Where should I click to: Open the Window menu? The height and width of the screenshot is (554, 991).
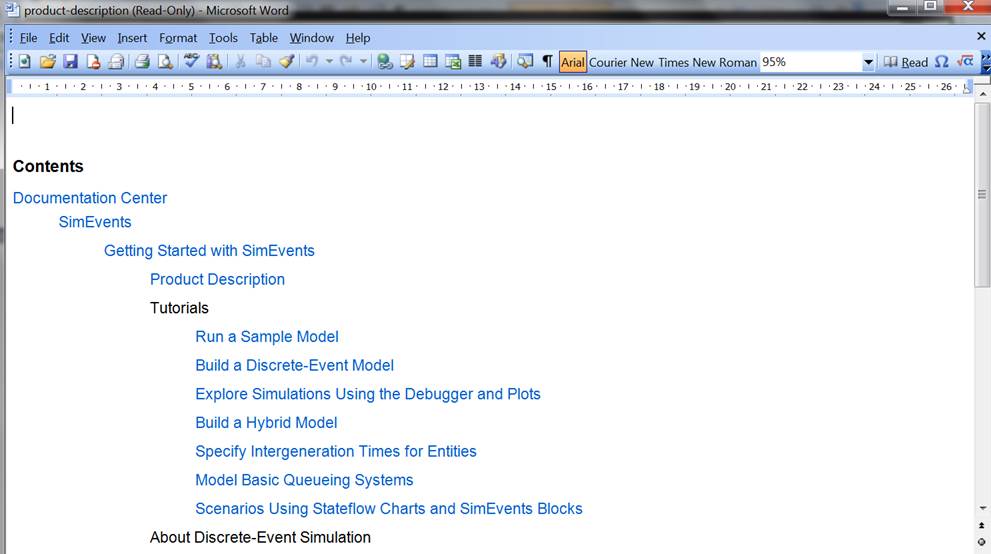(x=312, y=38)
